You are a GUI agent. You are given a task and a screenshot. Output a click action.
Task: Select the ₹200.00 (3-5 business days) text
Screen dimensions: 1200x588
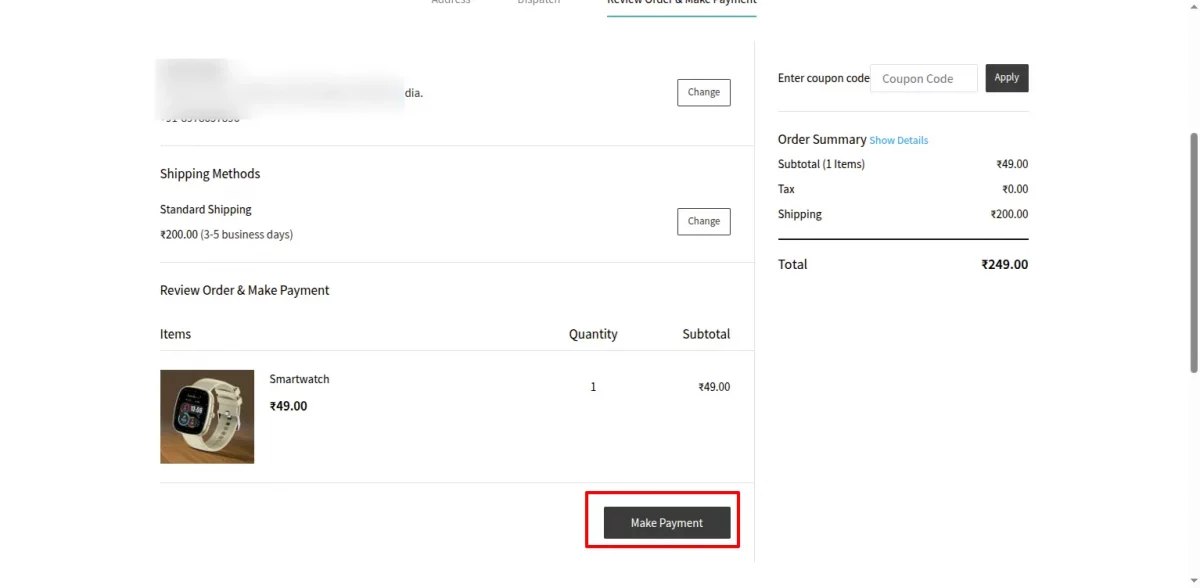coord(226,235)
